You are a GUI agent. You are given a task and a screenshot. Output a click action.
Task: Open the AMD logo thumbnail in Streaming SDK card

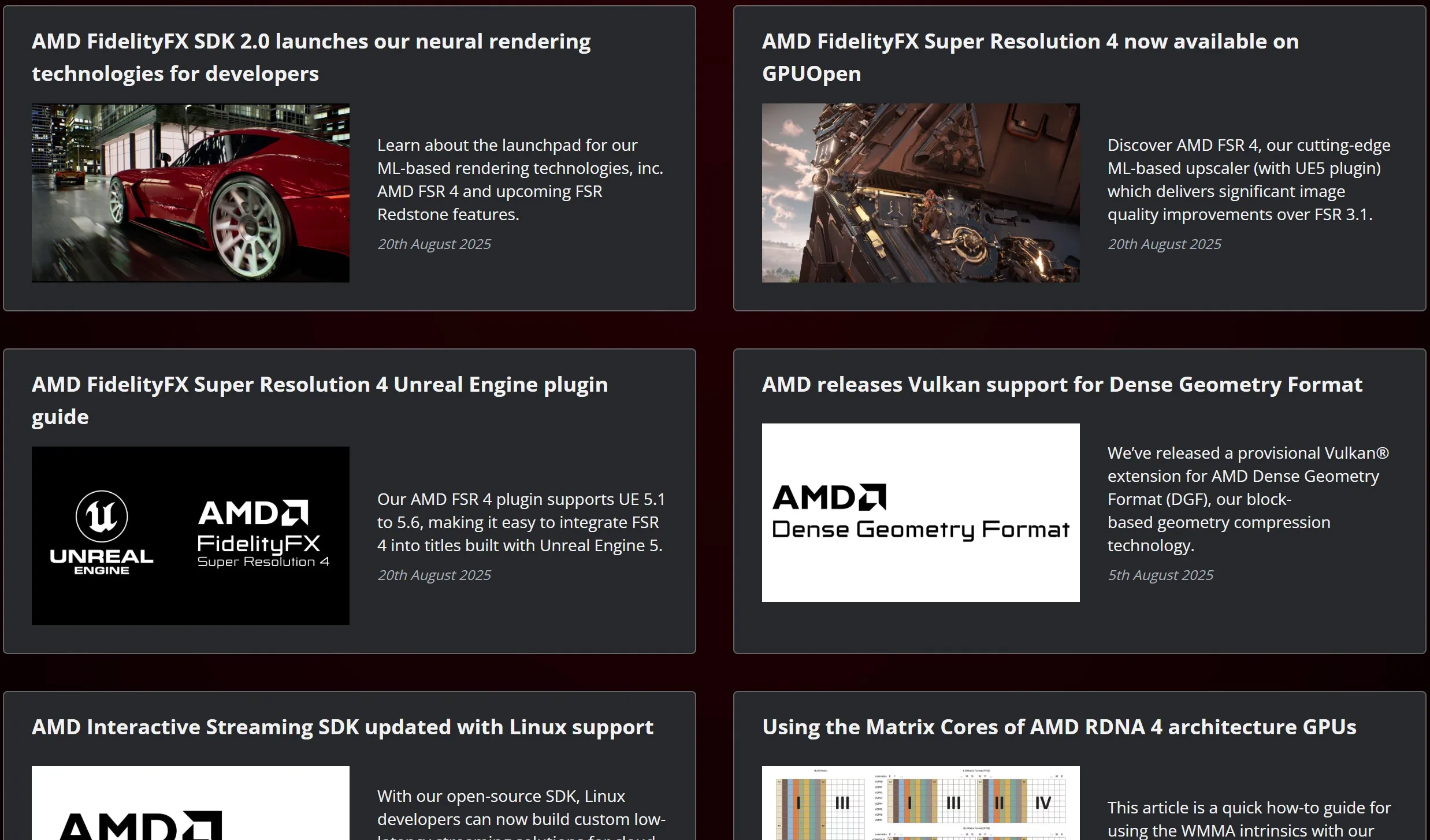click(191, 803)
